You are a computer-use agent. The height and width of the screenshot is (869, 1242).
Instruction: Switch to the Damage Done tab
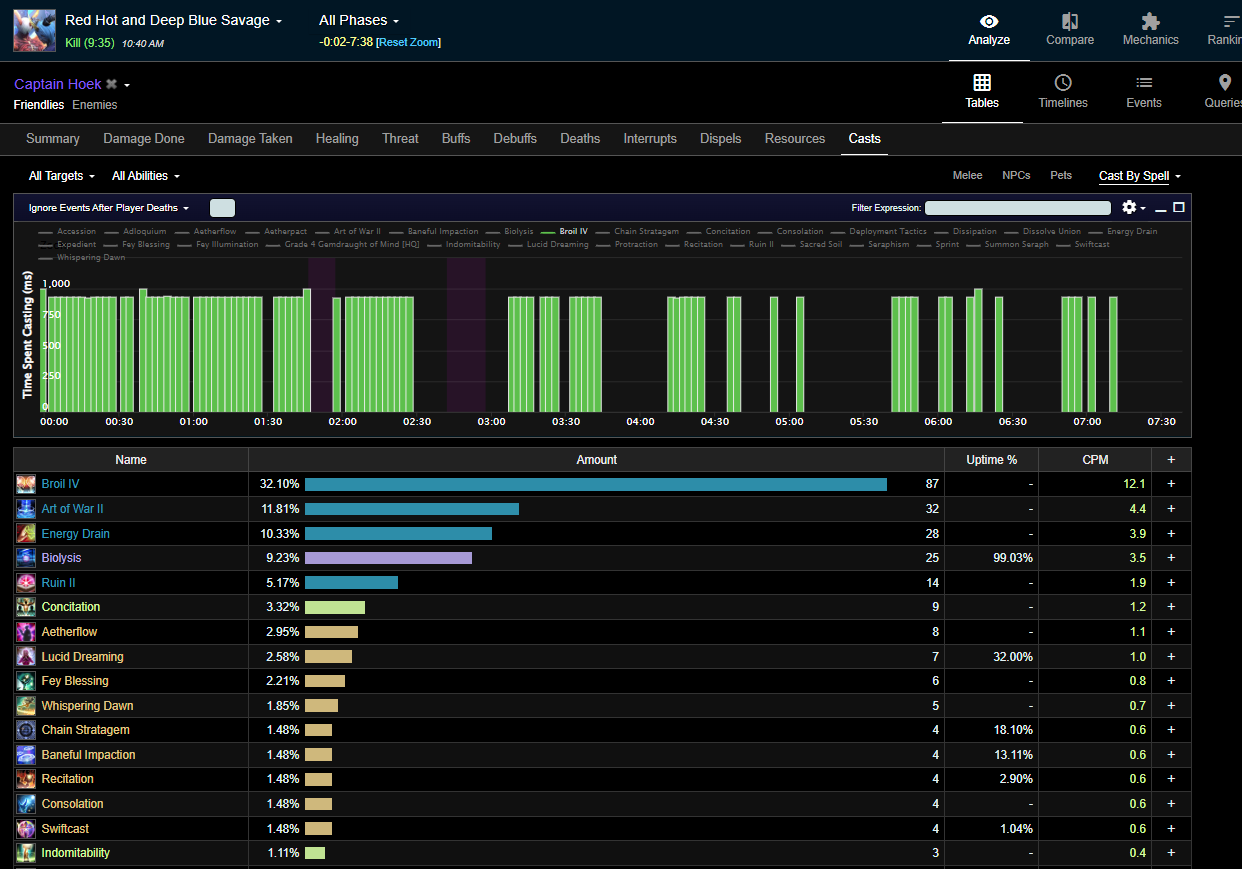pos(143,139)
